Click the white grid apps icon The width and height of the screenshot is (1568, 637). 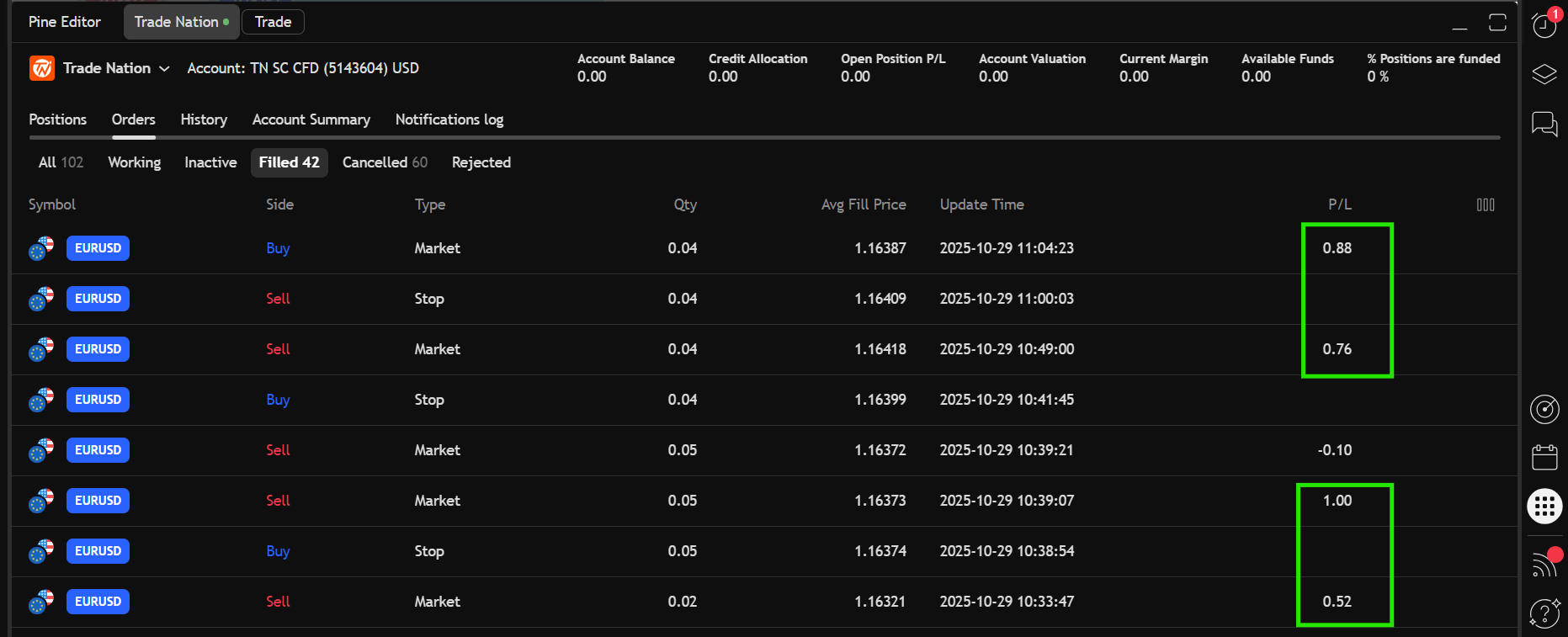pyautogui.click(x=1544, y=507)
